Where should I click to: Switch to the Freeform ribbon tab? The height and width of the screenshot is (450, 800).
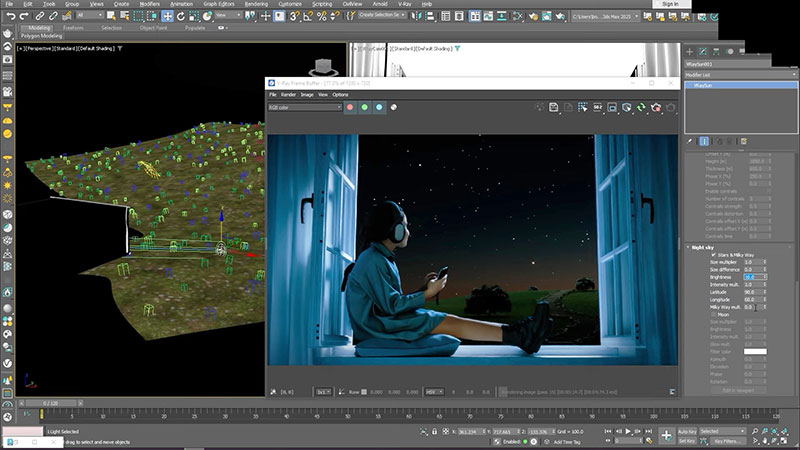[x=73, y=28]
